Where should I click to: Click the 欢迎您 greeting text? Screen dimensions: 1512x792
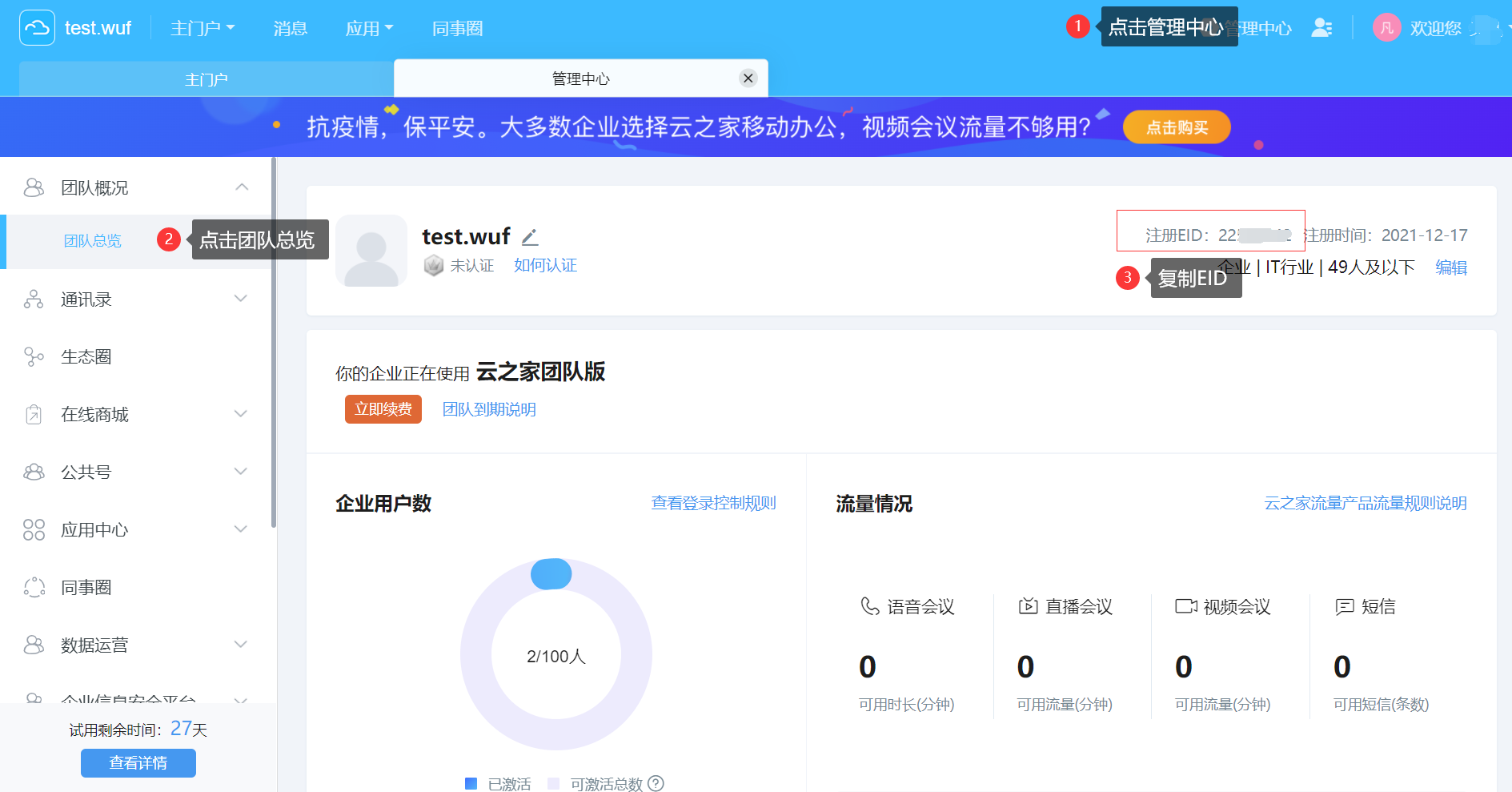(x=1436, y=29)
